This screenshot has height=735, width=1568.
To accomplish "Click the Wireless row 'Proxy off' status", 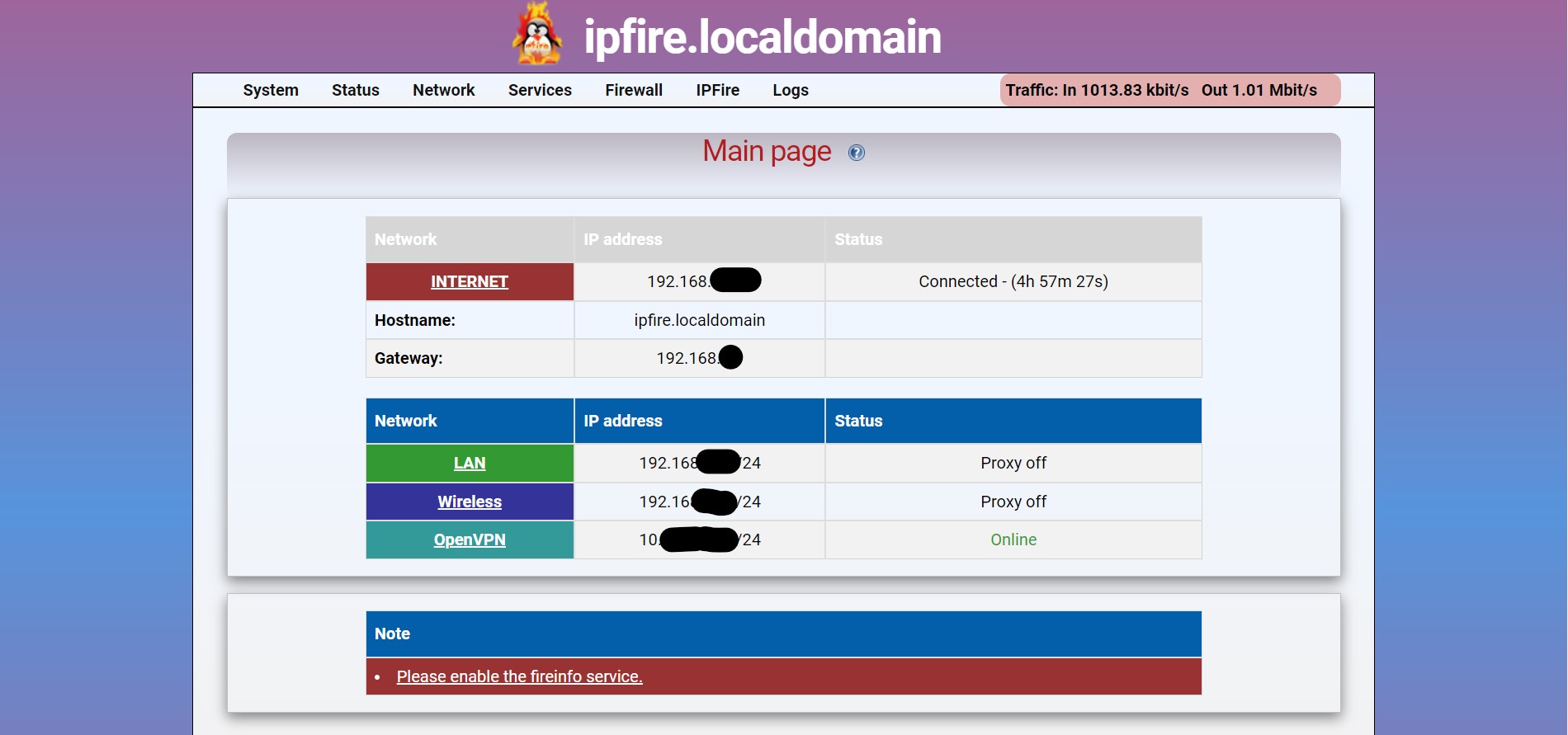I will click(1013, 502).
